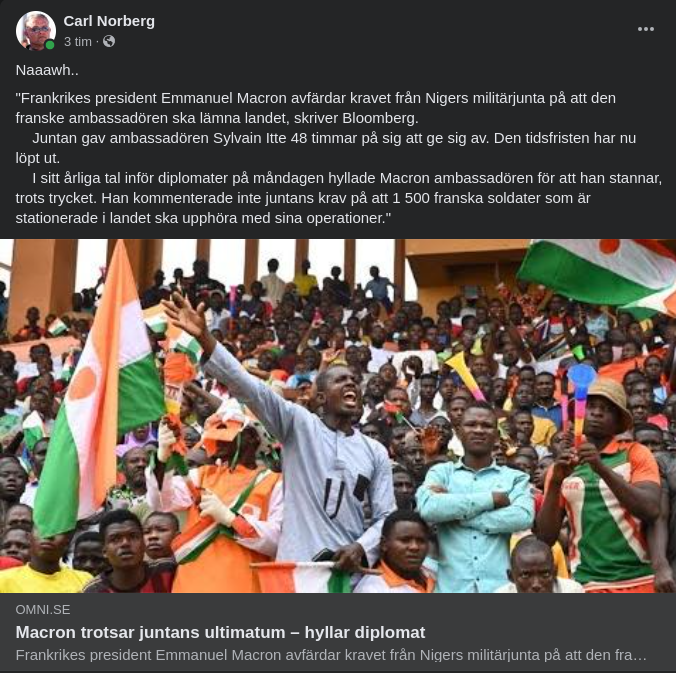Click the waving flag in photo's upper right
The width and height of the screenshot is (676, 673).
[599, 276]
